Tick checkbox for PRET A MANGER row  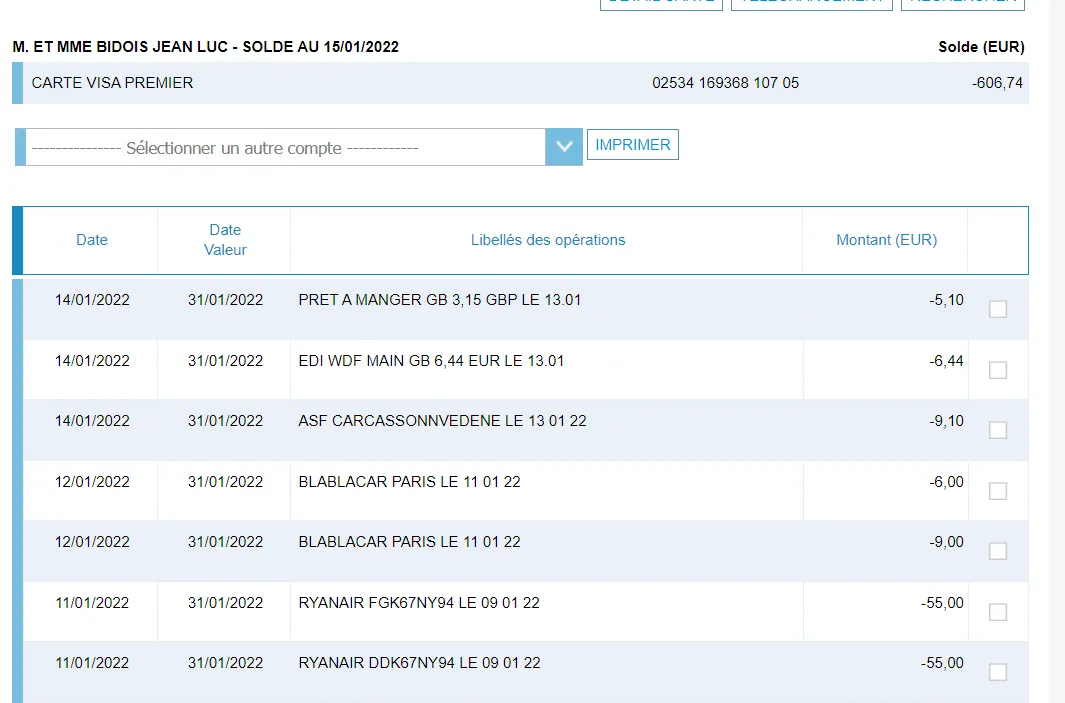(x=998, y=309)
